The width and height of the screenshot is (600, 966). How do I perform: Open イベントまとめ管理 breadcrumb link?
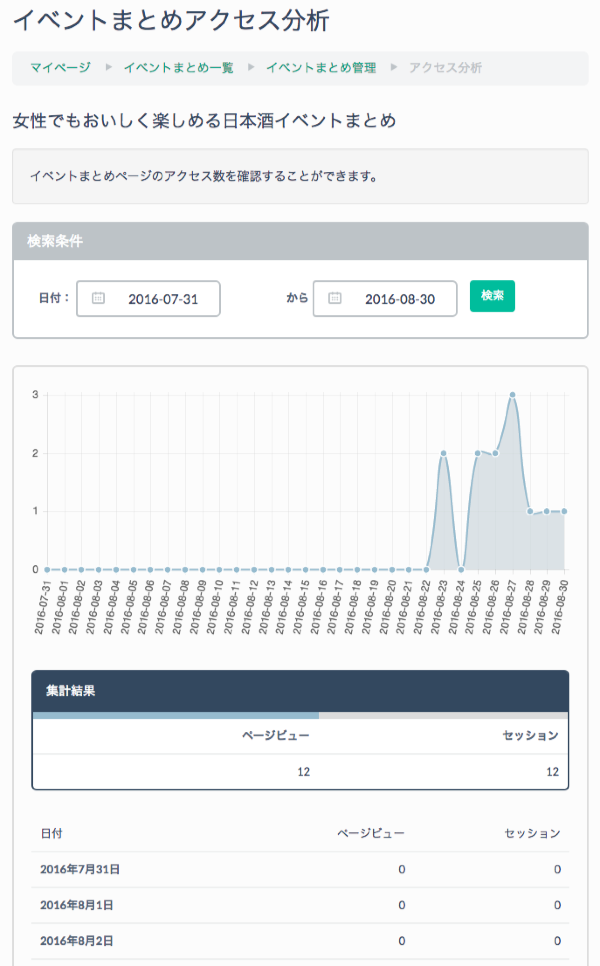point(320,68)
